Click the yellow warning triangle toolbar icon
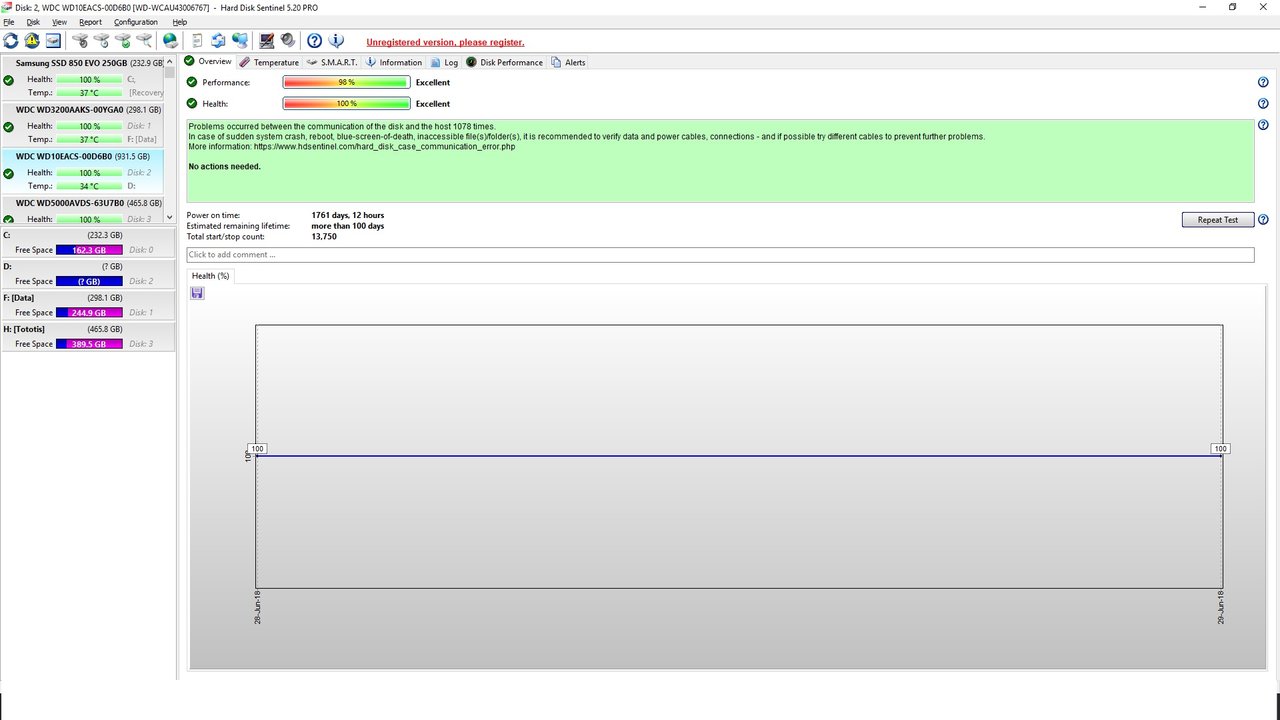This screenshot has height=720, width=1280. pos(32,41)
